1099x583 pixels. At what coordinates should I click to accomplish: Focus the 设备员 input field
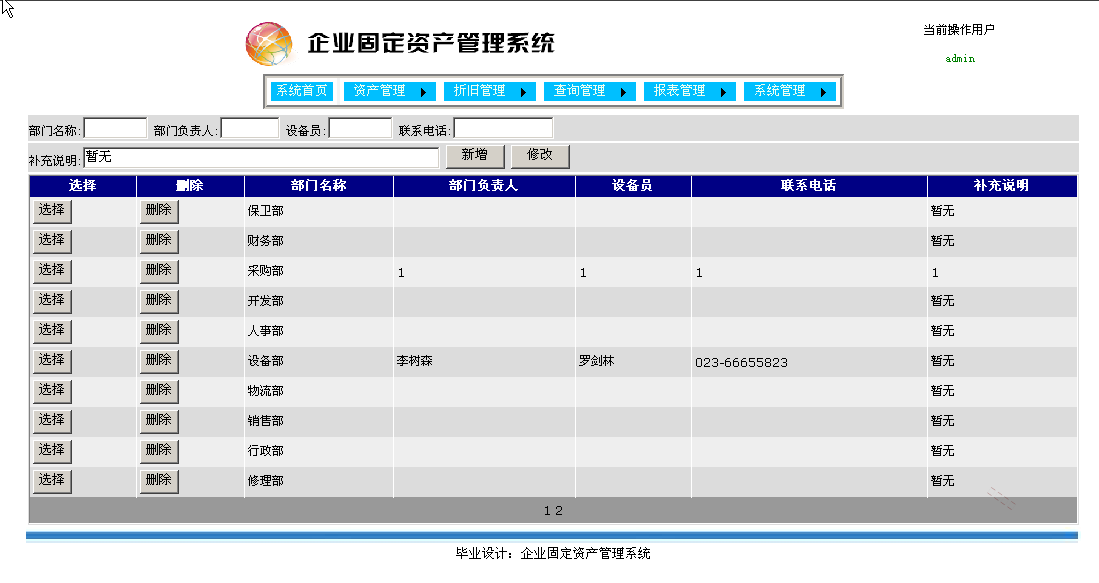360,128
